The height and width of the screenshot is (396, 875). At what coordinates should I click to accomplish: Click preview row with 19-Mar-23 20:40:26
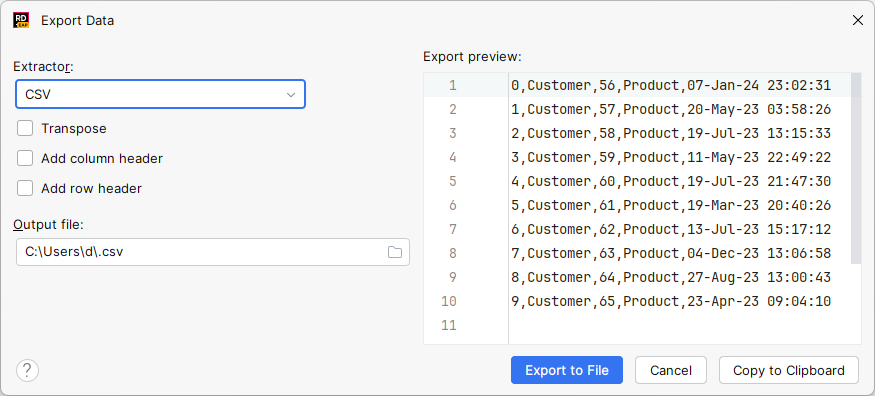671,205
